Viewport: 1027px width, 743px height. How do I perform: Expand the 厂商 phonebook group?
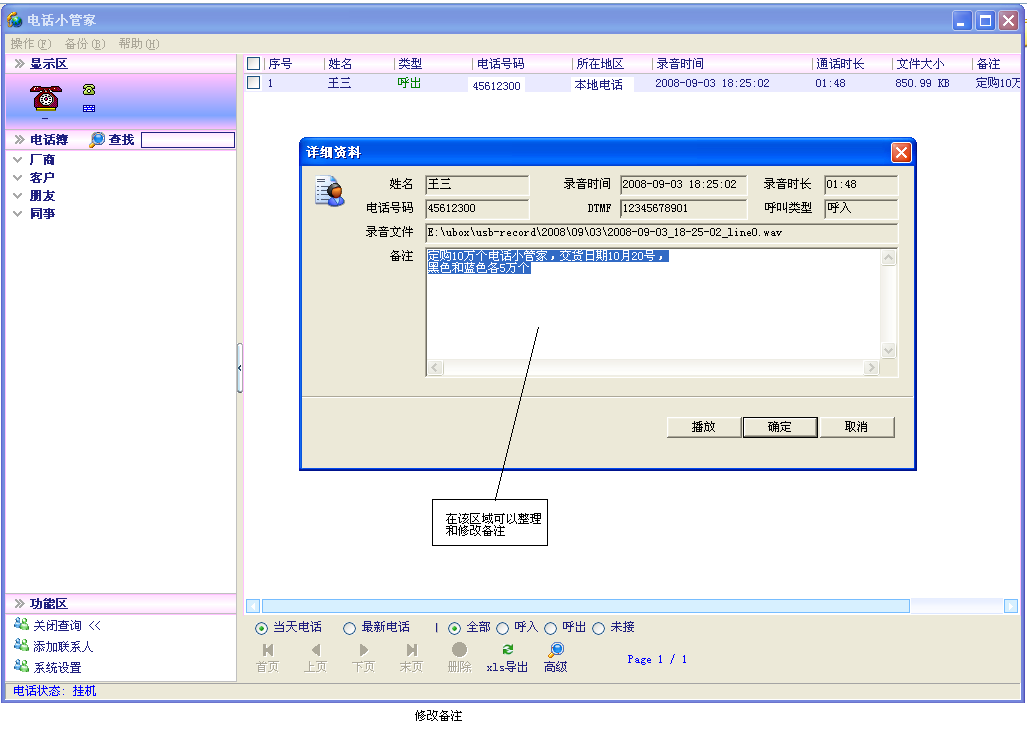pyautogui.click(x=18, y=159)
